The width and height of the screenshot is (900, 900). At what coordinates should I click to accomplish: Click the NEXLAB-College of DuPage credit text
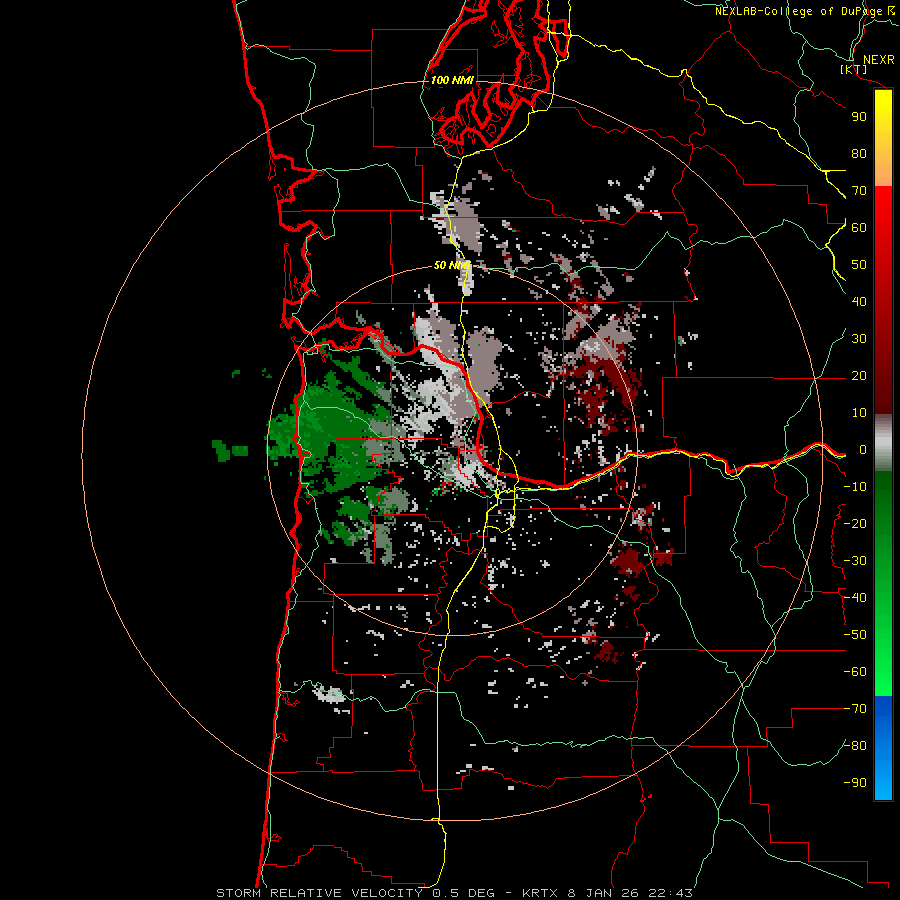[x=807, y=11]
